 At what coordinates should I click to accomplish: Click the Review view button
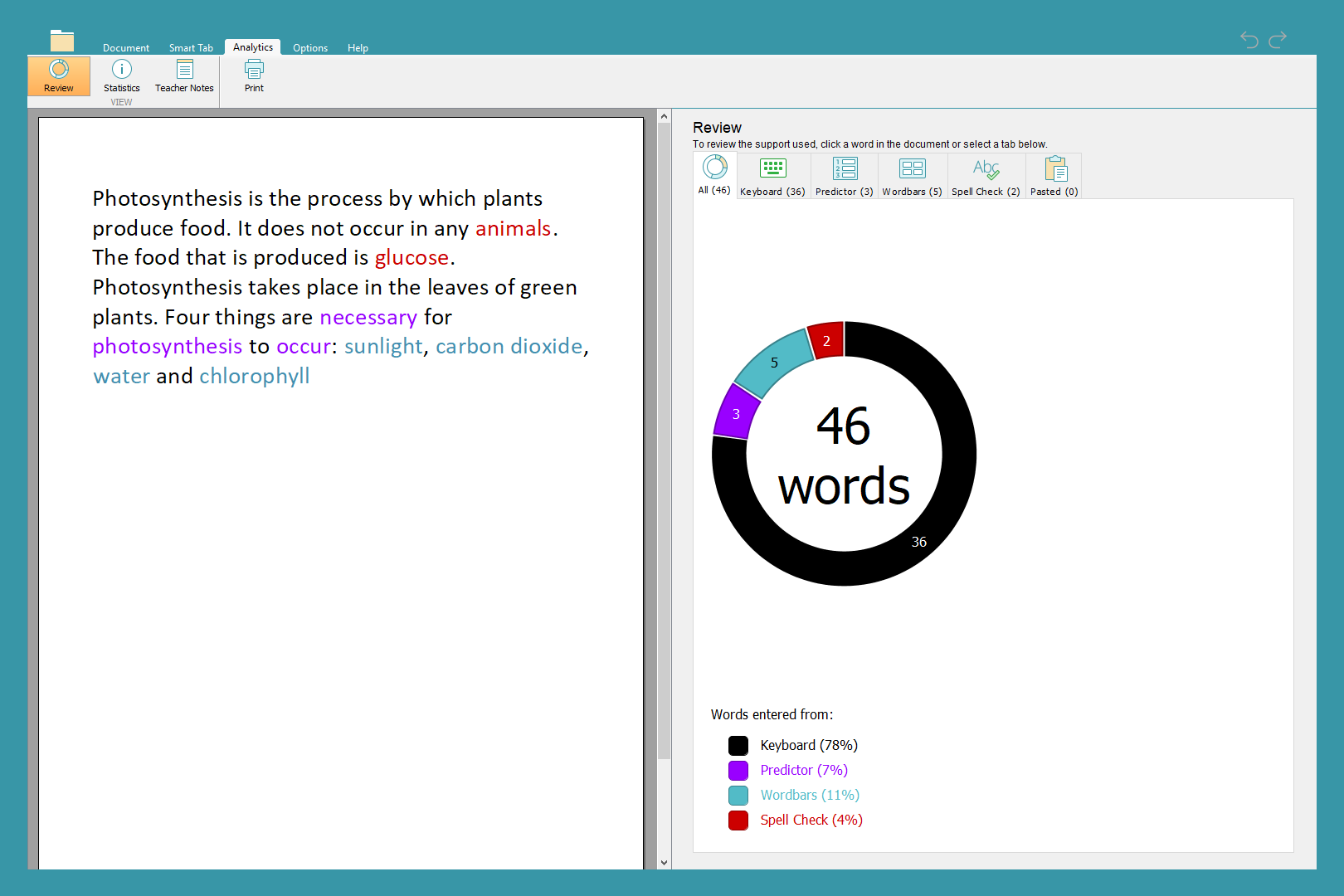(59, 76)
